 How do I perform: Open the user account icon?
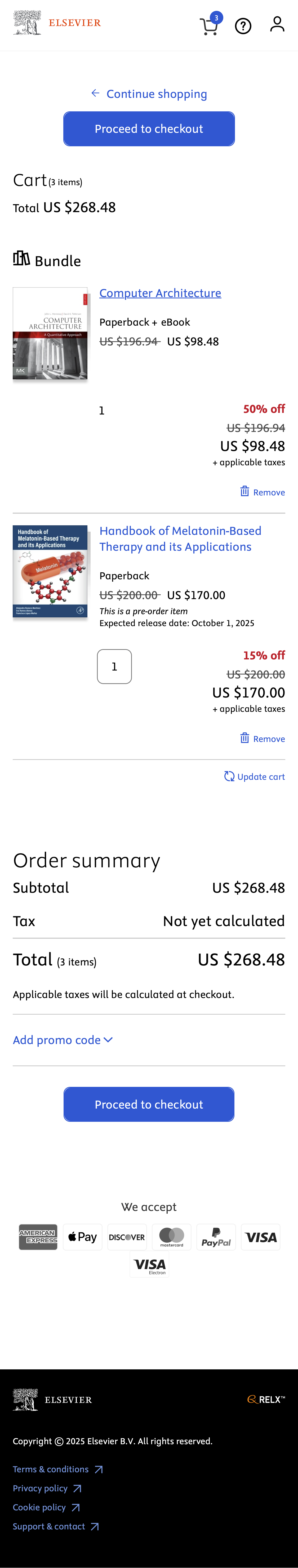click(277, 24)
